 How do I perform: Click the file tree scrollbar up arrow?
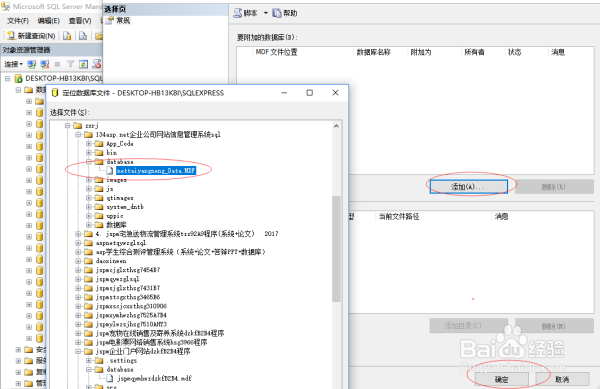336,126
